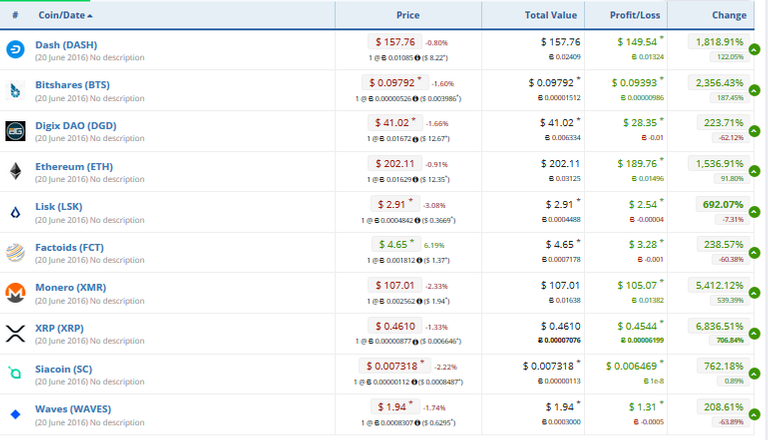Click the $ 157.76 price box for Dash
This screenshot has width=768, height=440.
pyautogui.click(x=395, y=42)
